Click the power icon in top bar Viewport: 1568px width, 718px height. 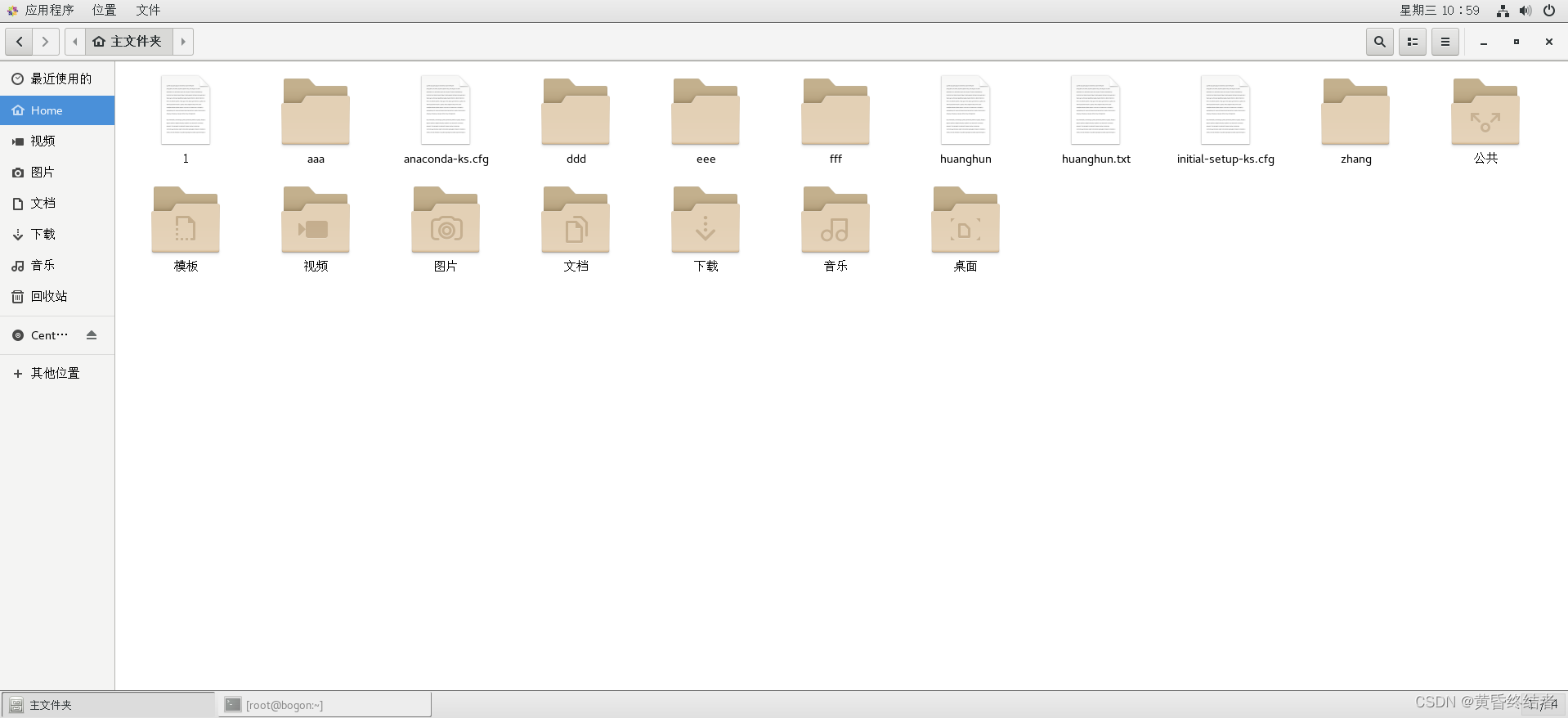[x=1549, y=11]
